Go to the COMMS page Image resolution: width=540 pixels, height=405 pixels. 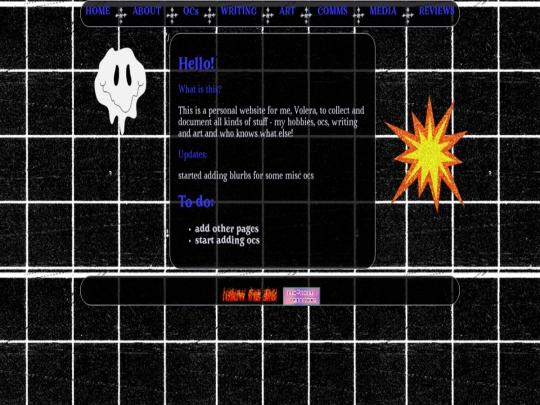(x=332, y=11)
